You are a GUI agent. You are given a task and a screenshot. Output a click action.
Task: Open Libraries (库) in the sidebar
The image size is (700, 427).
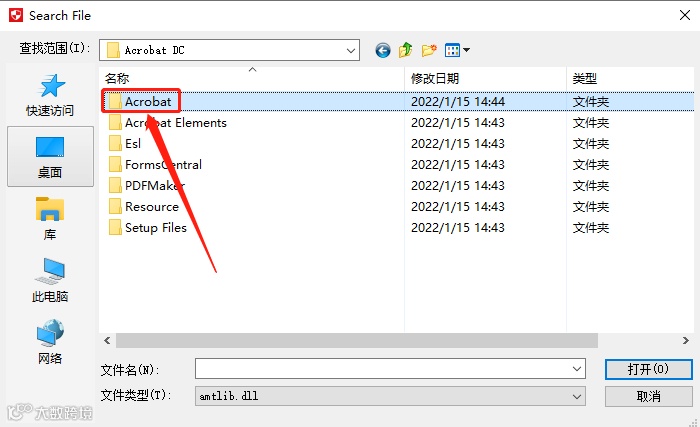tap(50, 219)
